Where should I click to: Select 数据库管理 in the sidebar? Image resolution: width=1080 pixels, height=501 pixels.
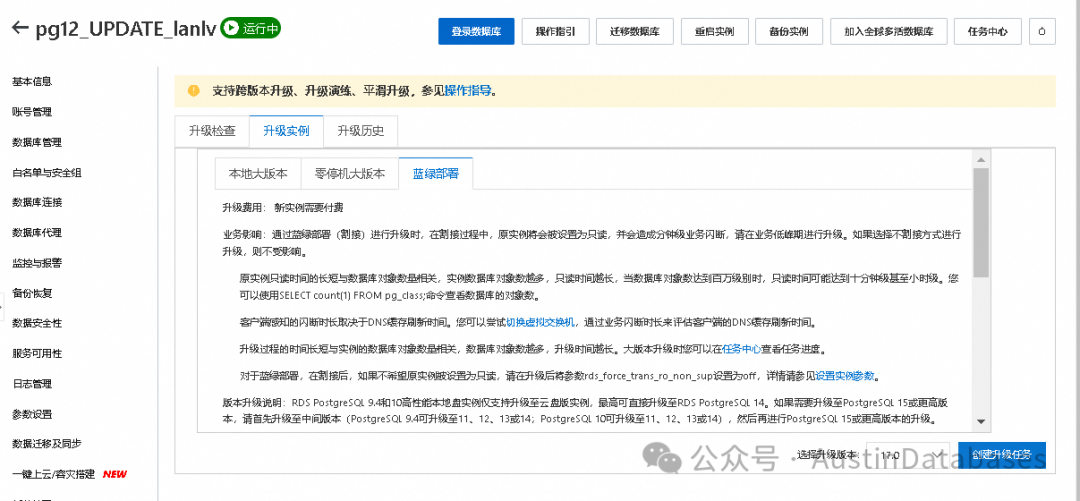(x=37, y=142)
